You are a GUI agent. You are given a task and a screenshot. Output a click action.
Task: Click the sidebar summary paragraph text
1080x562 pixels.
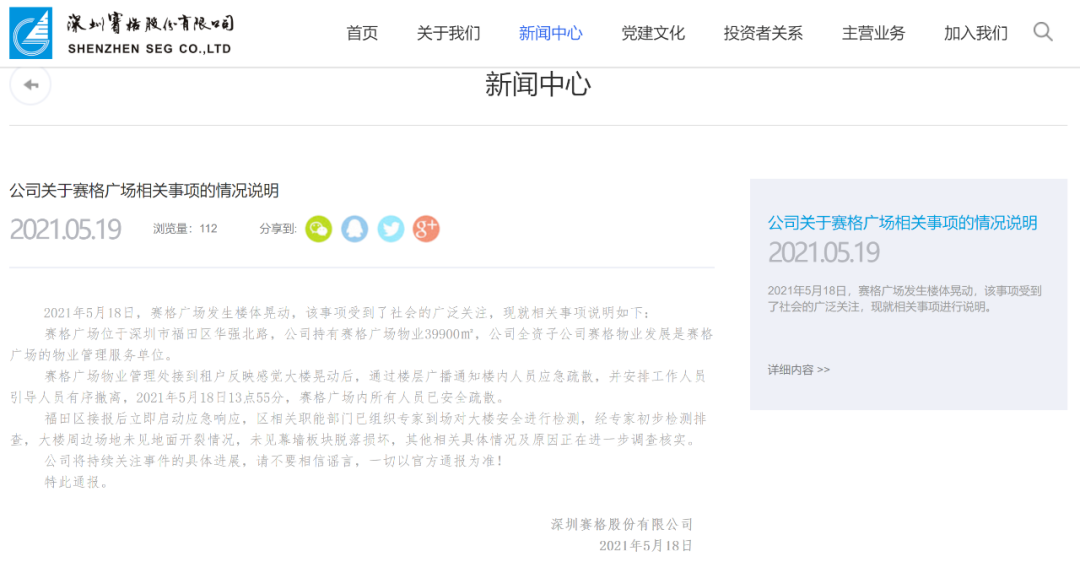point(904,299)
